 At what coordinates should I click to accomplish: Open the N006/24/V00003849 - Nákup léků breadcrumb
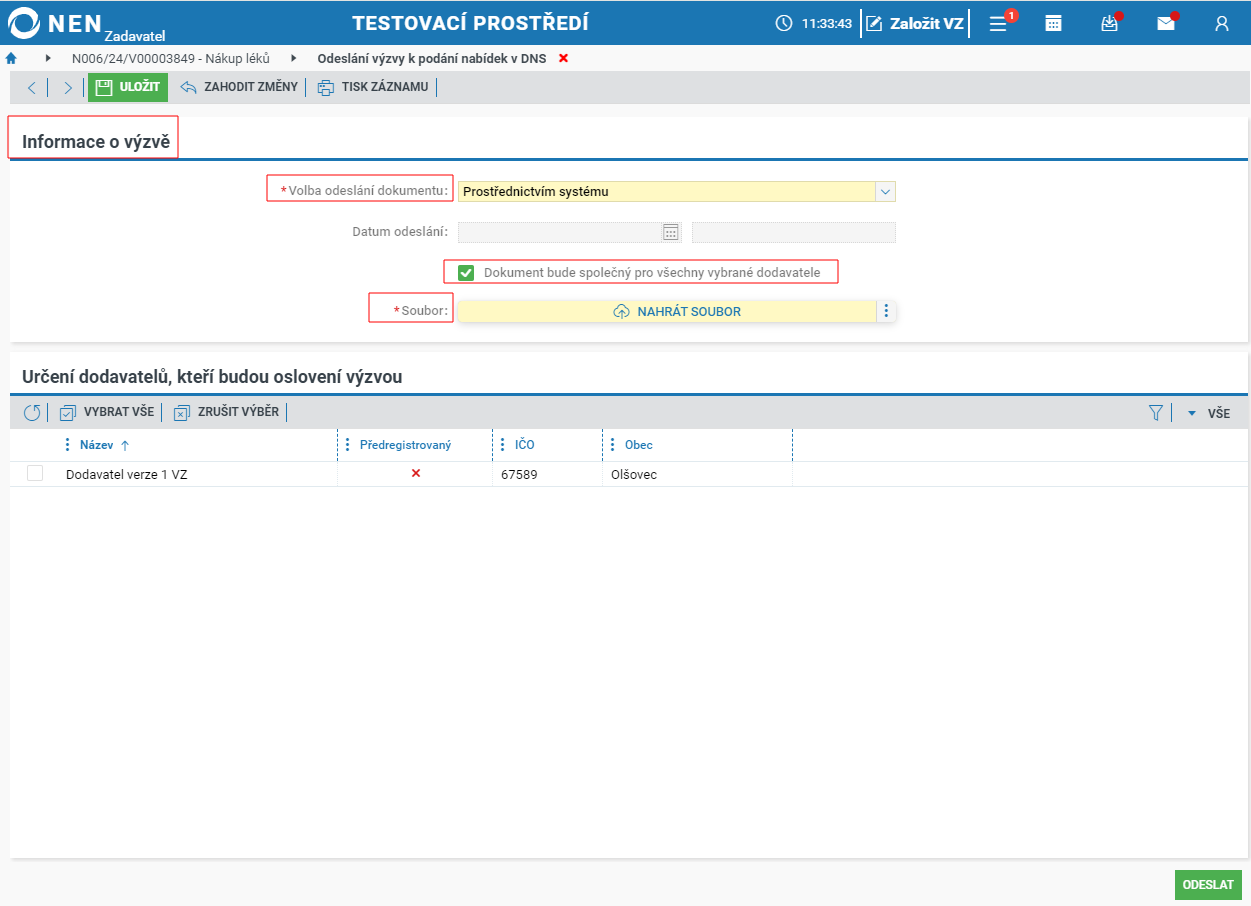tap(171, 58)
